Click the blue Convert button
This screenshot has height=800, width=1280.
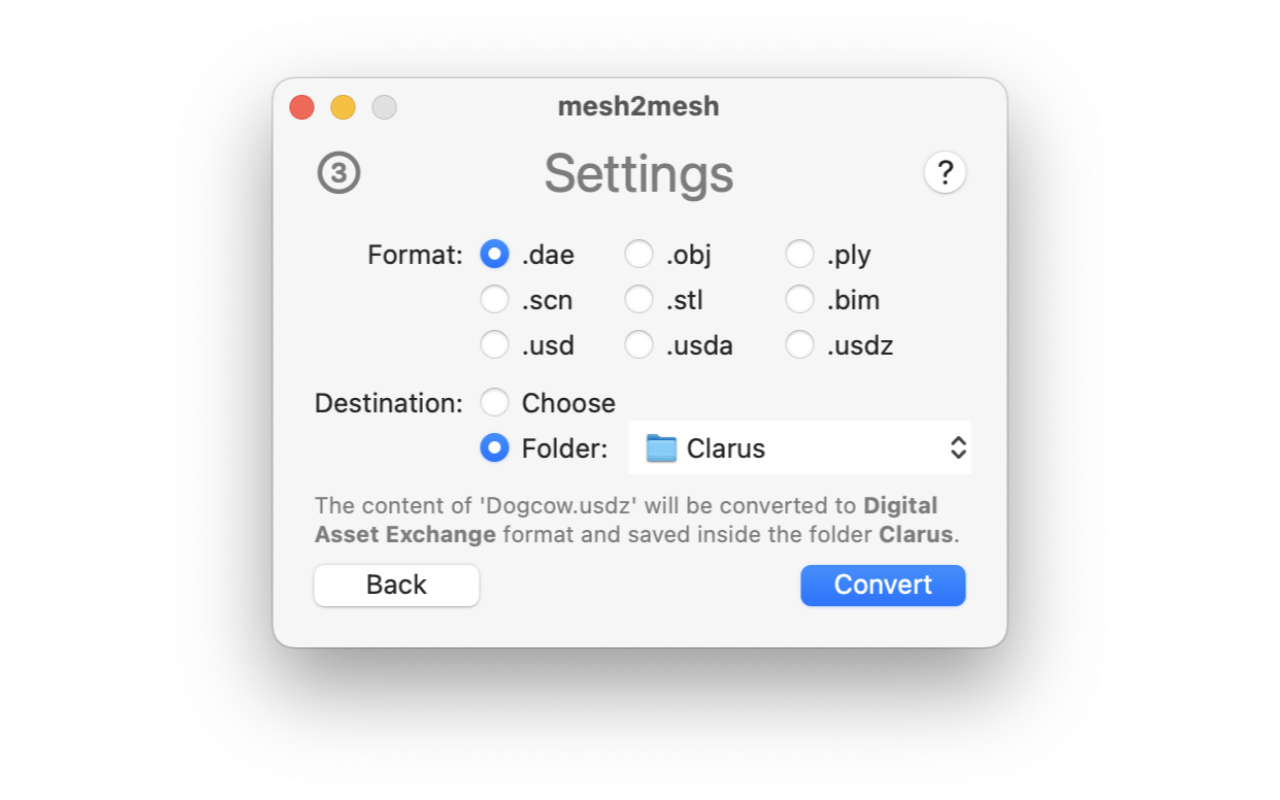click(x=883, y=585)
